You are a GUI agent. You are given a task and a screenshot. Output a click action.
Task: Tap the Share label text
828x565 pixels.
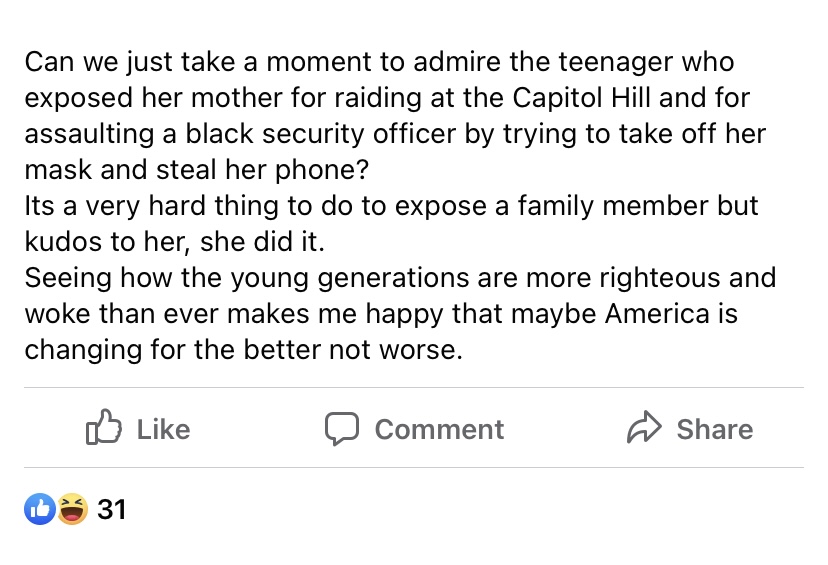[x=715, y=429]
